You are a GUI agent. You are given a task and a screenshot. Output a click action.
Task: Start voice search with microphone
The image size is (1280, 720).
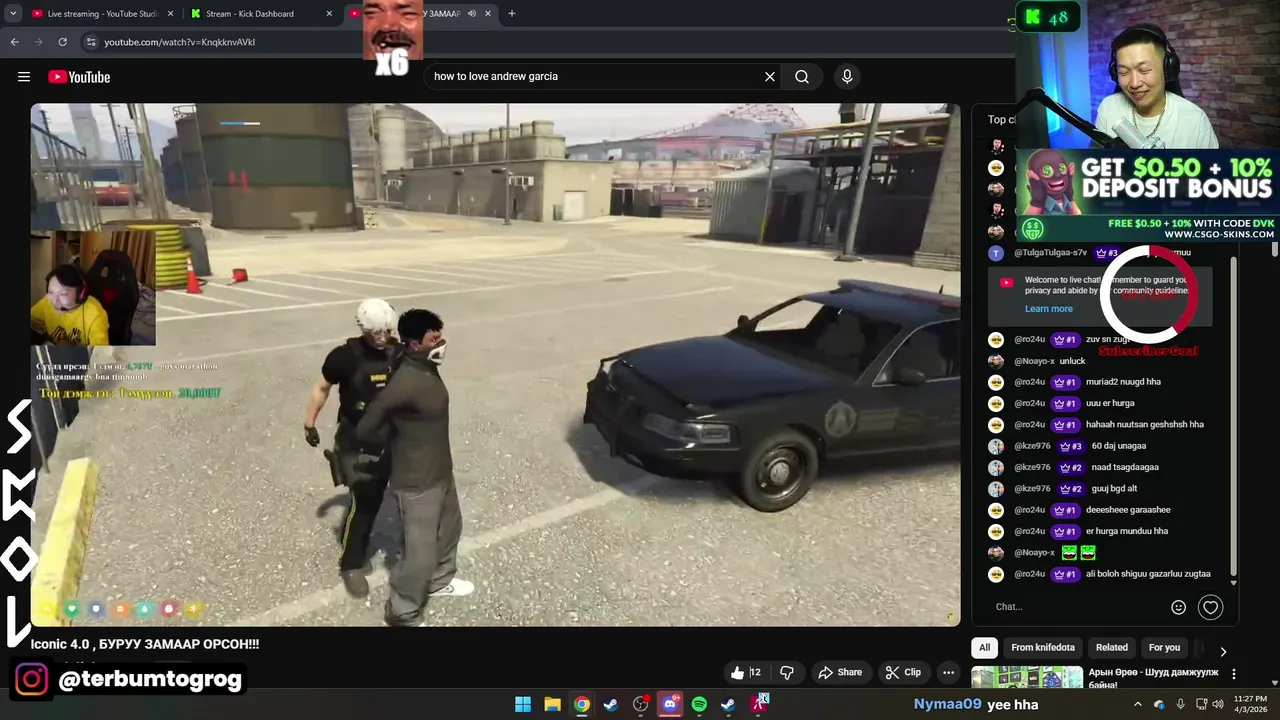847,76
